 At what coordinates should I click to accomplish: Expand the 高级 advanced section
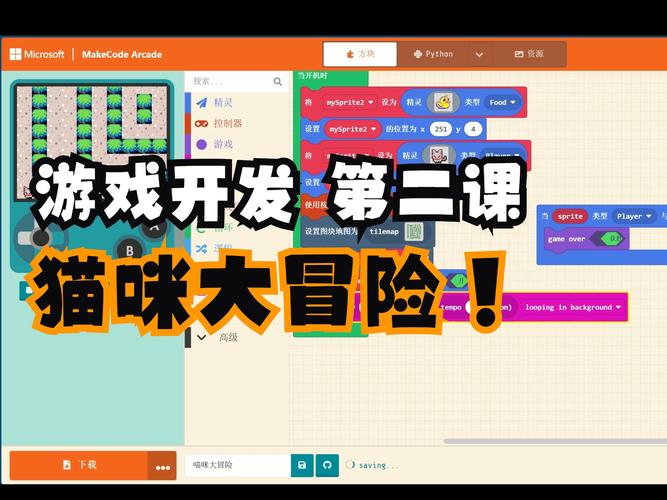pyautogui.click(x=237, y=337)
